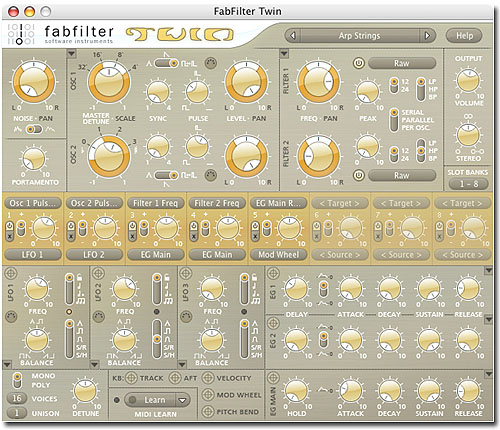Click slot 1 power icon
The height and width of the screenshot is (430, 500).
tap(9, 226)
